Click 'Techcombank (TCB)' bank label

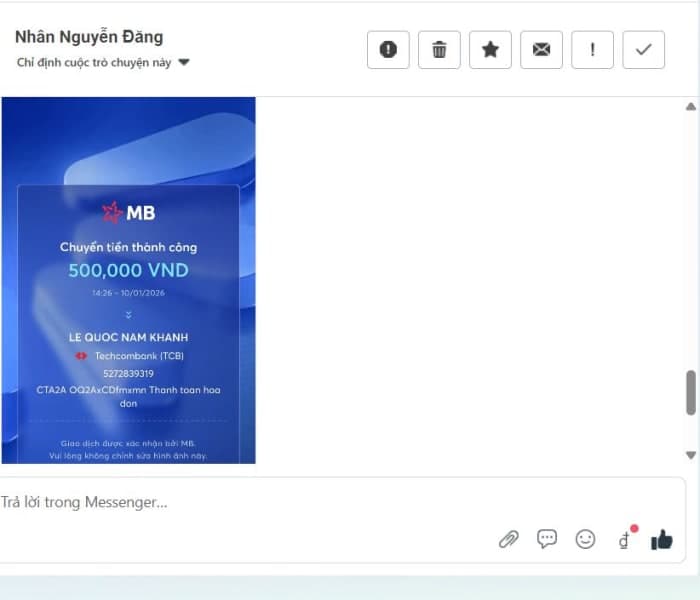139,356
